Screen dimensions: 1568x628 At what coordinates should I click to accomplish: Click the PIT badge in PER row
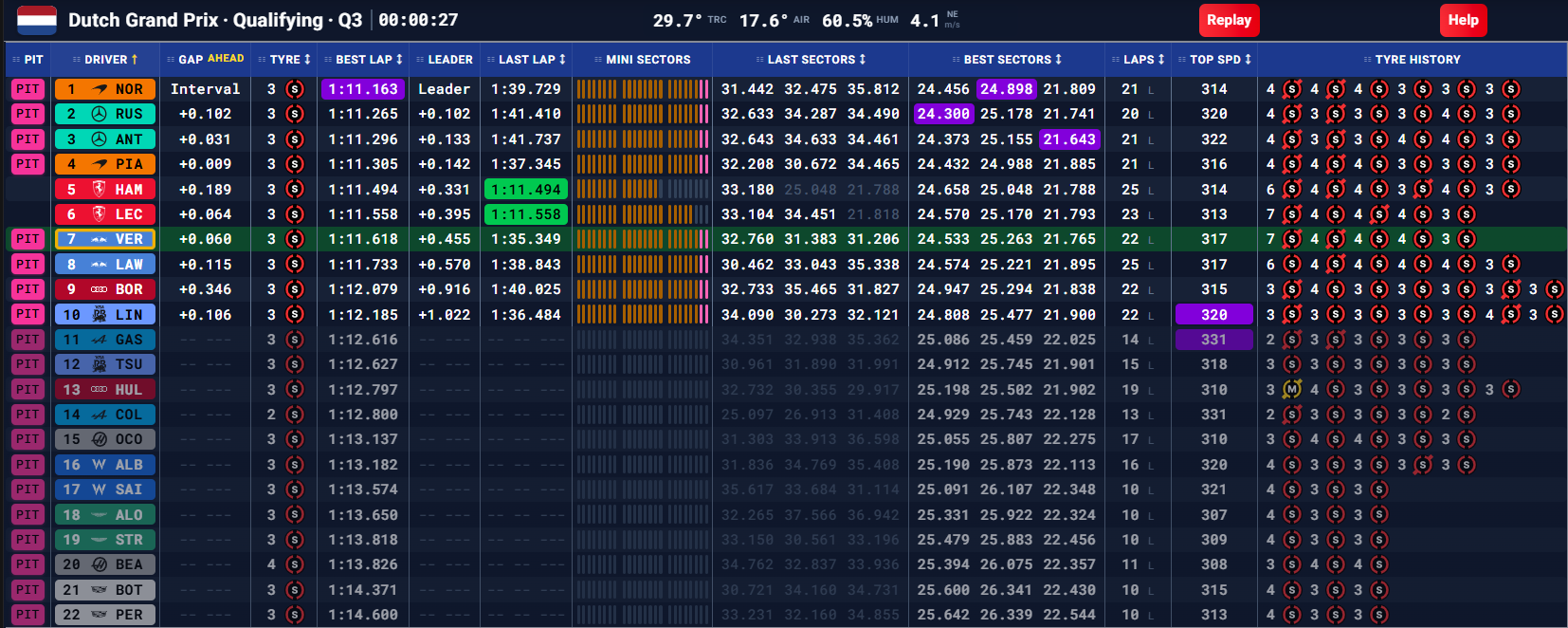[x=27, y=615]
